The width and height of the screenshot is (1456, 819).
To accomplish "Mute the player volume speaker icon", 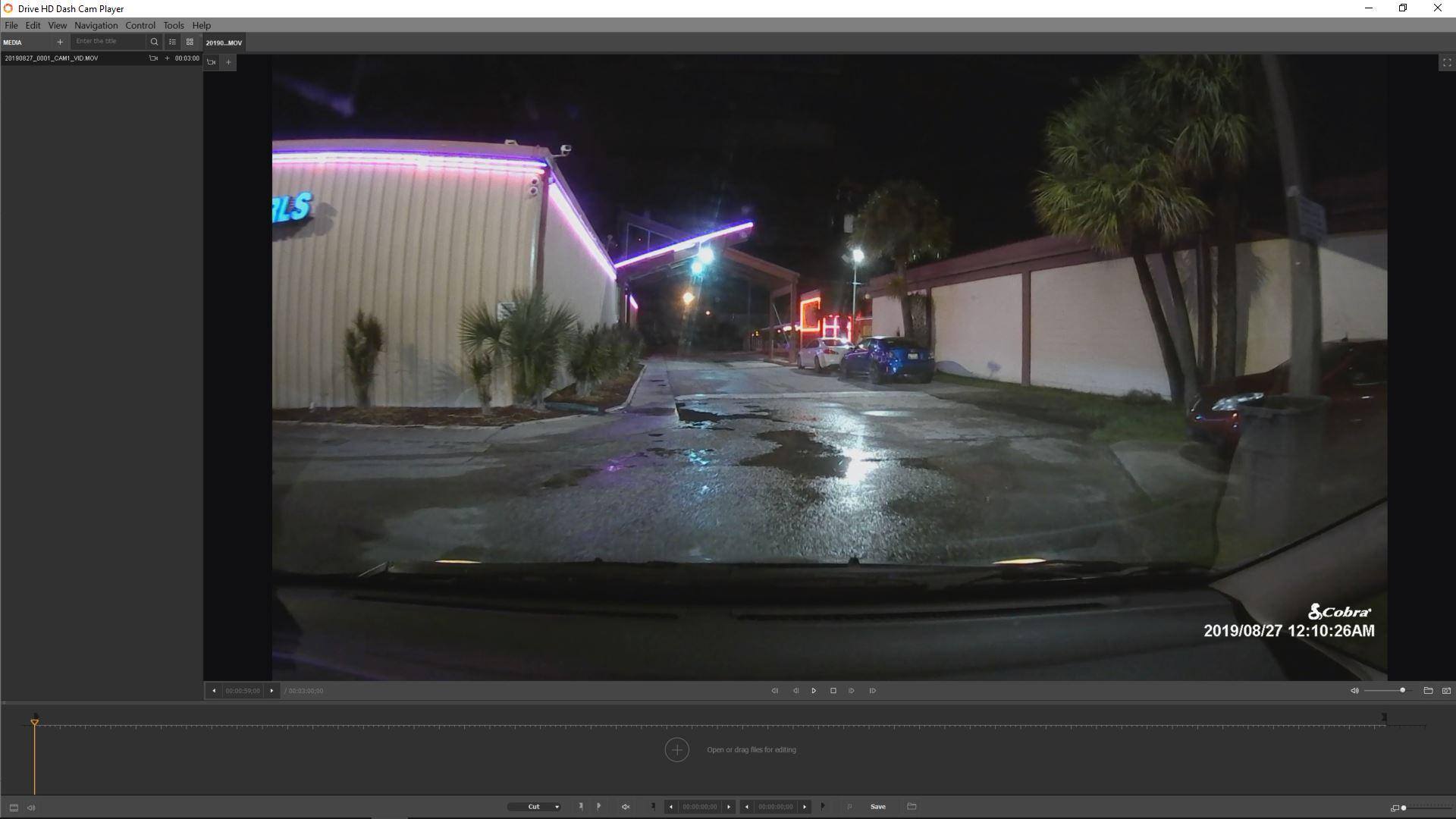I will click(x=1354, y=691).
